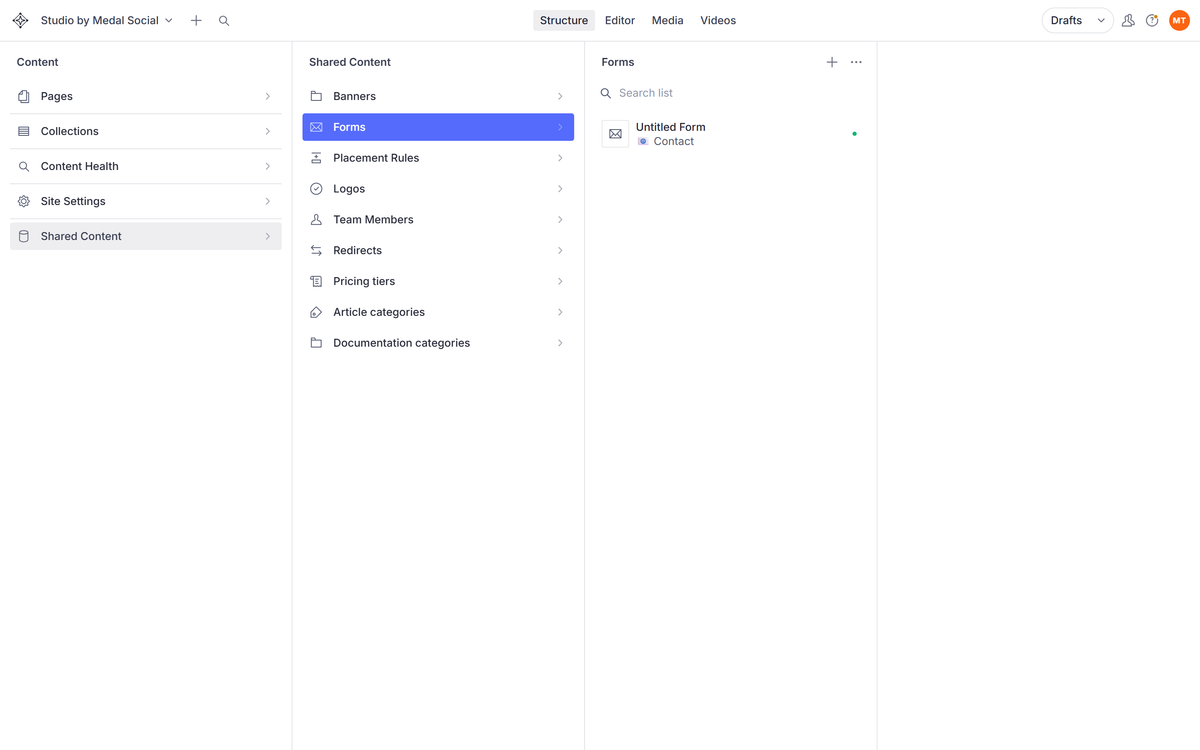Switch to the Editor tab
The image size is (1200, 750).
(620, 20)
